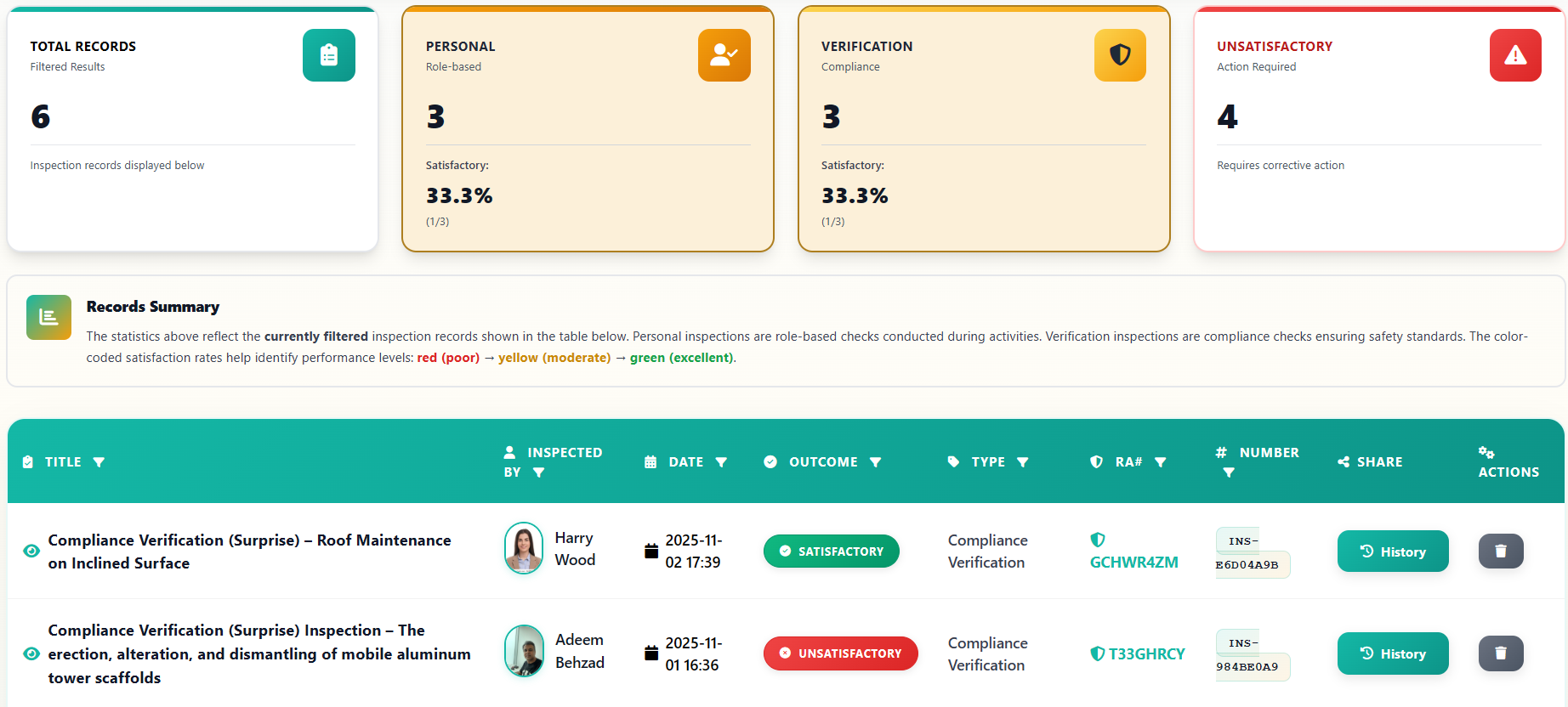Click the Unsatisfactory red warning triangle icon

[x=1515, y=55]
